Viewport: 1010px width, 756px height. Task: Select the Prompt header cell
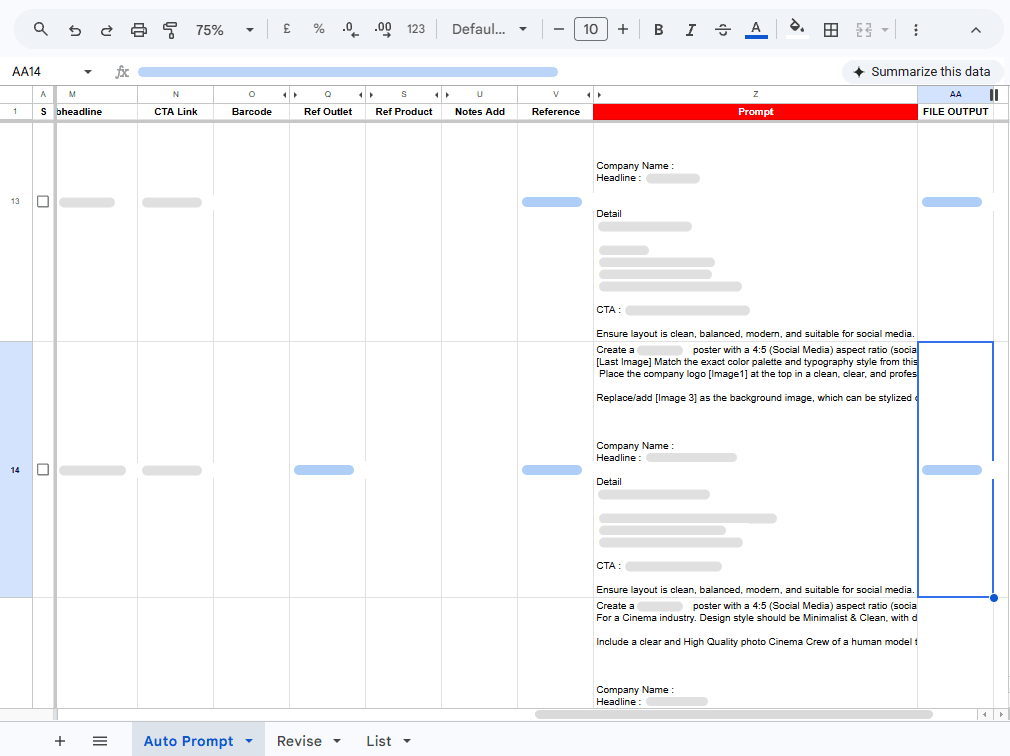point(756,111)
